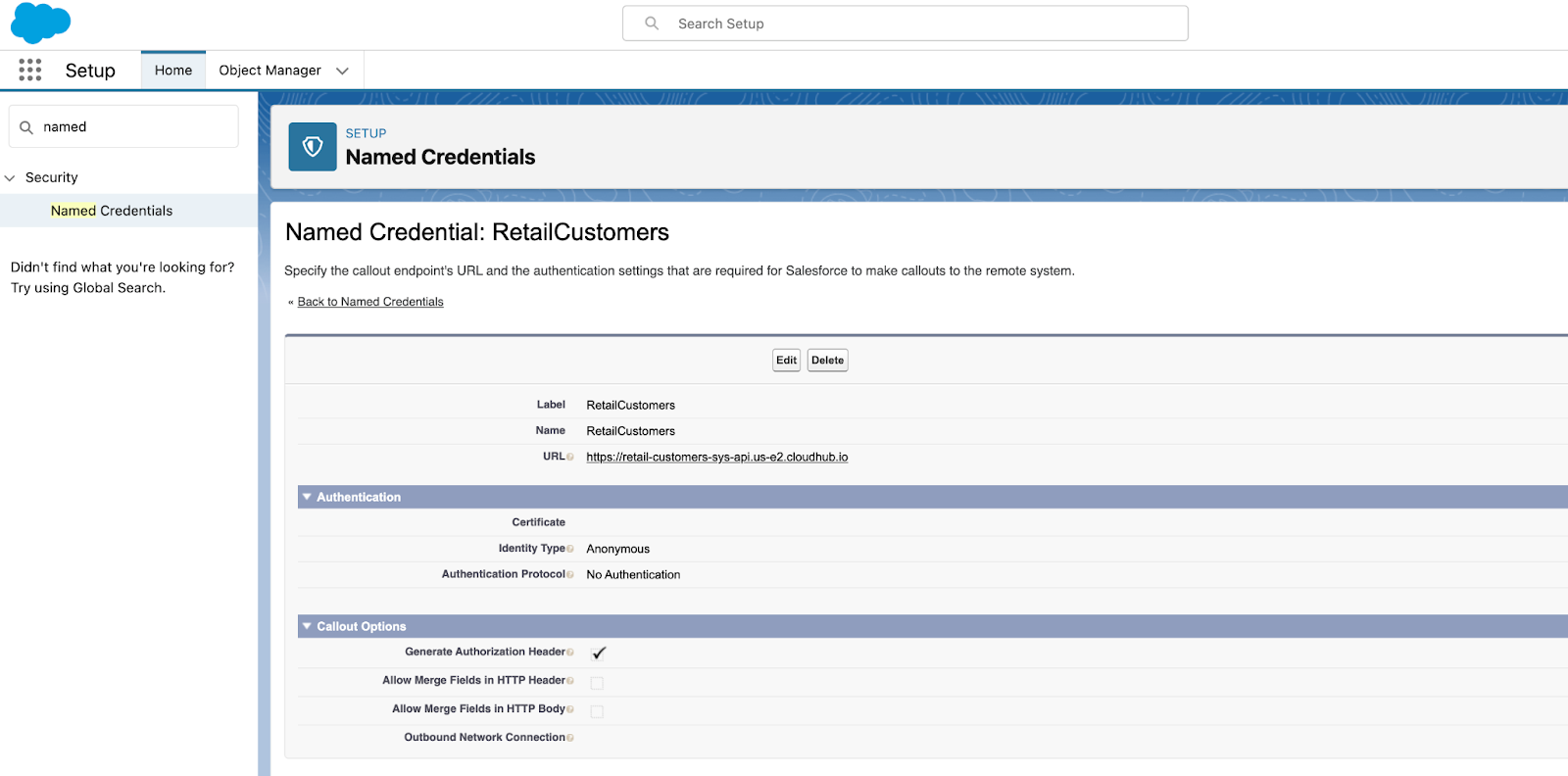
Task: Open help icon beside Authentication Protocol
Action: 570,574
